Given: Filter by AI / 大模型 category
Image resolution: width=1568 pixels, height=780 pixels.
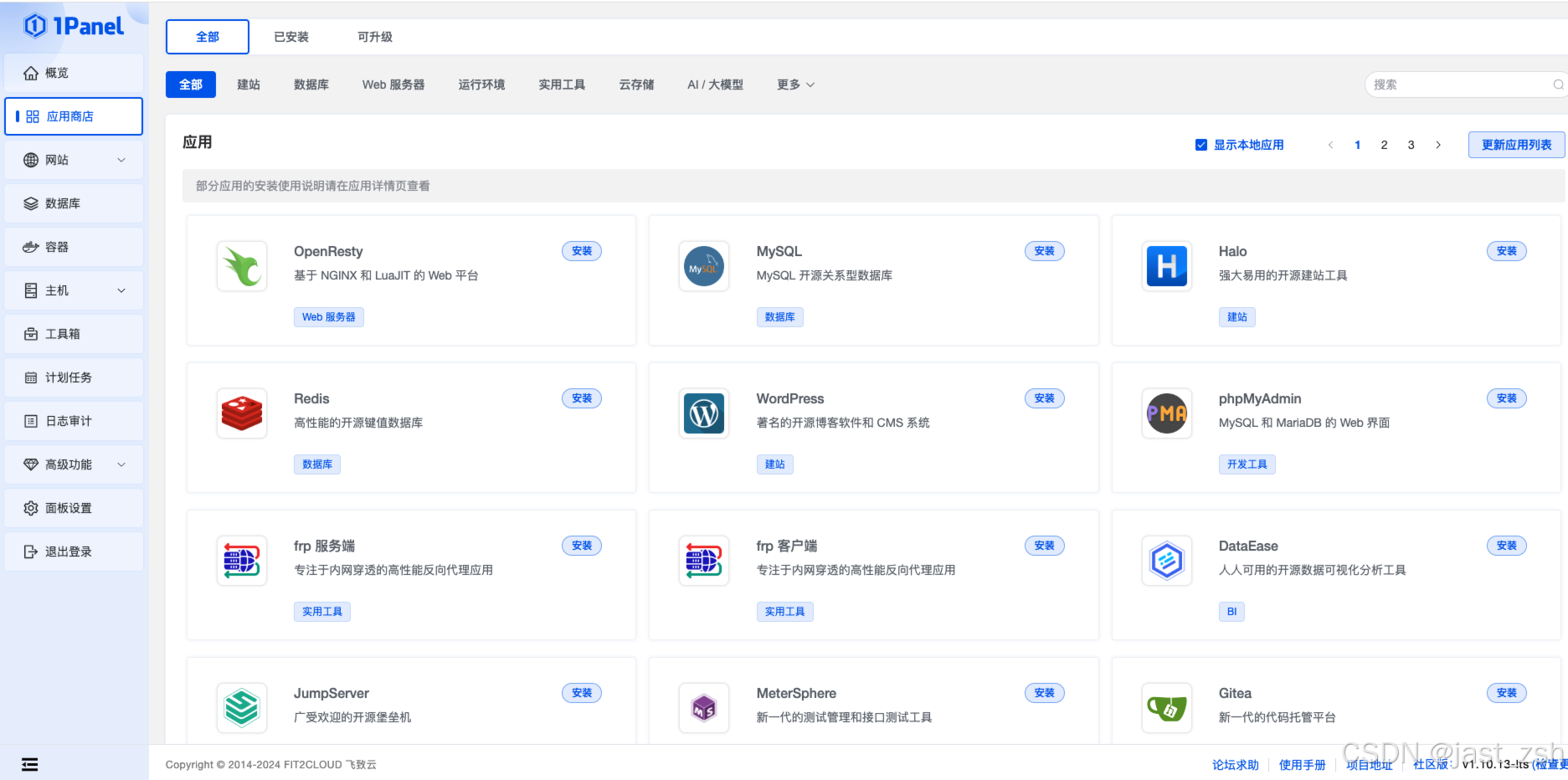Looking at the screenshot, I should point(715,85).
